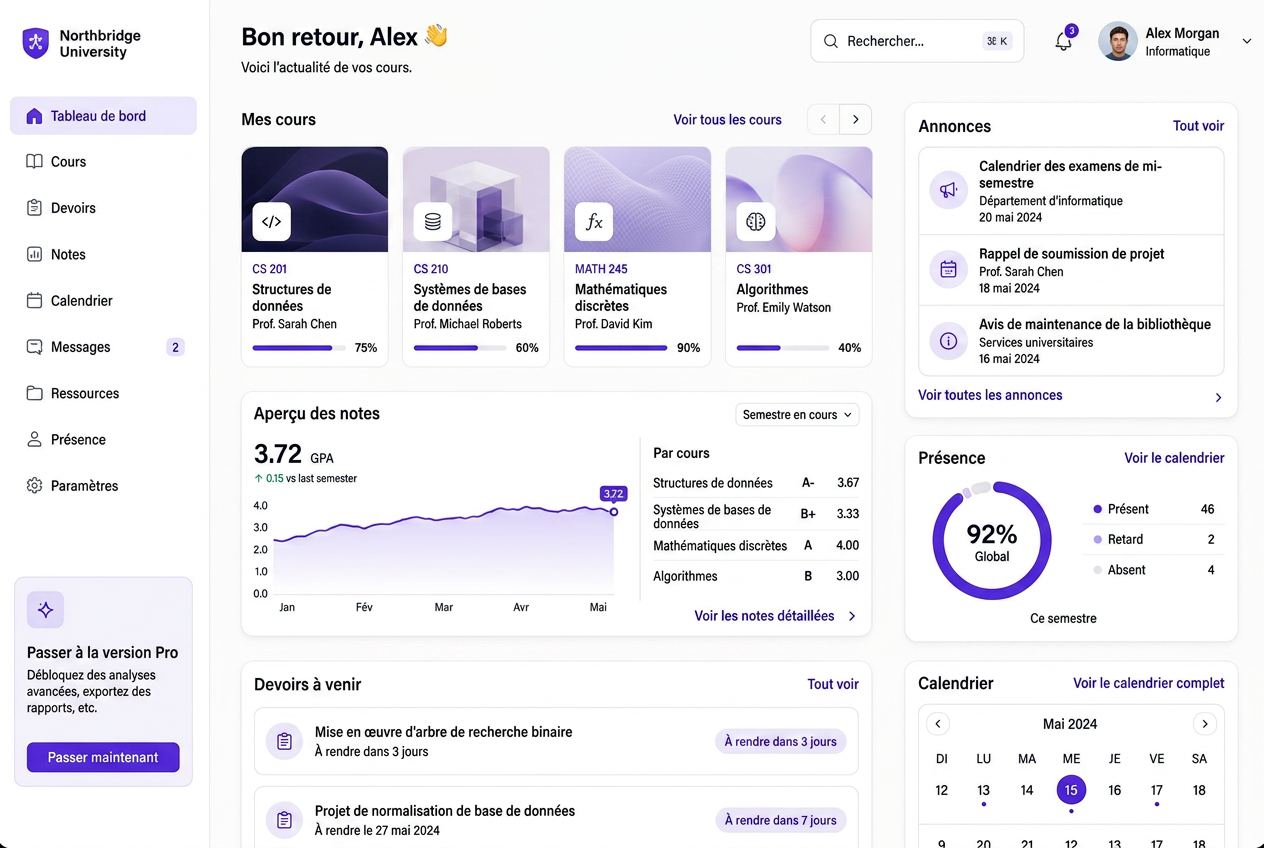Open Tableau de bord in the sidebar
This screenshot has width=1264, height=848.
[x=103, y=116]
